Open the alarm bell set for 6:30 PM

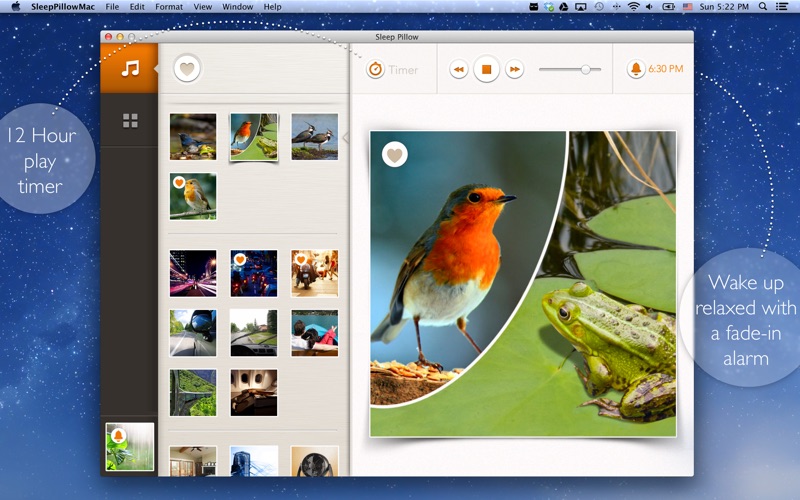coord(636,69)
